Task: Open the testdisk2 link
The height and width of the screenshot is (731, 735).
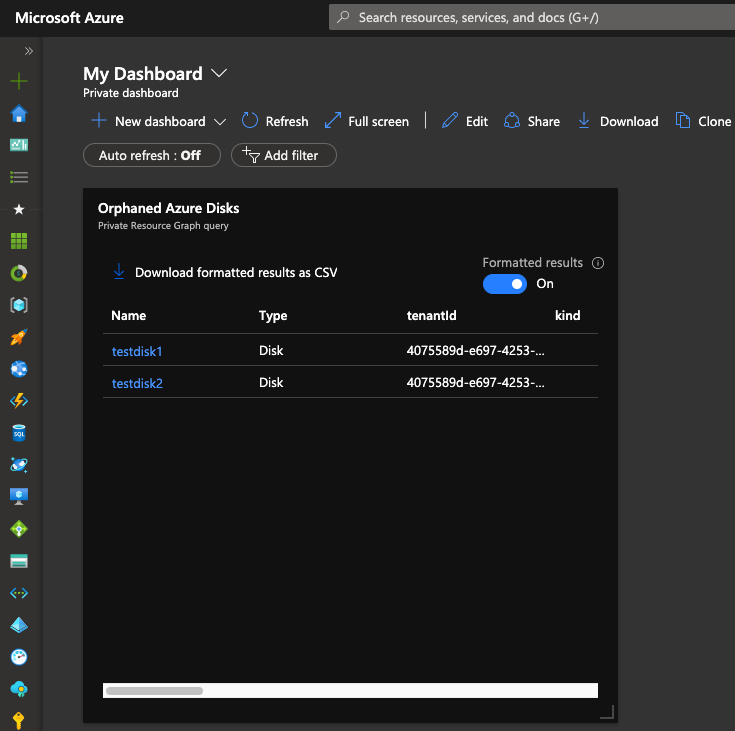Action: point(137,383)
